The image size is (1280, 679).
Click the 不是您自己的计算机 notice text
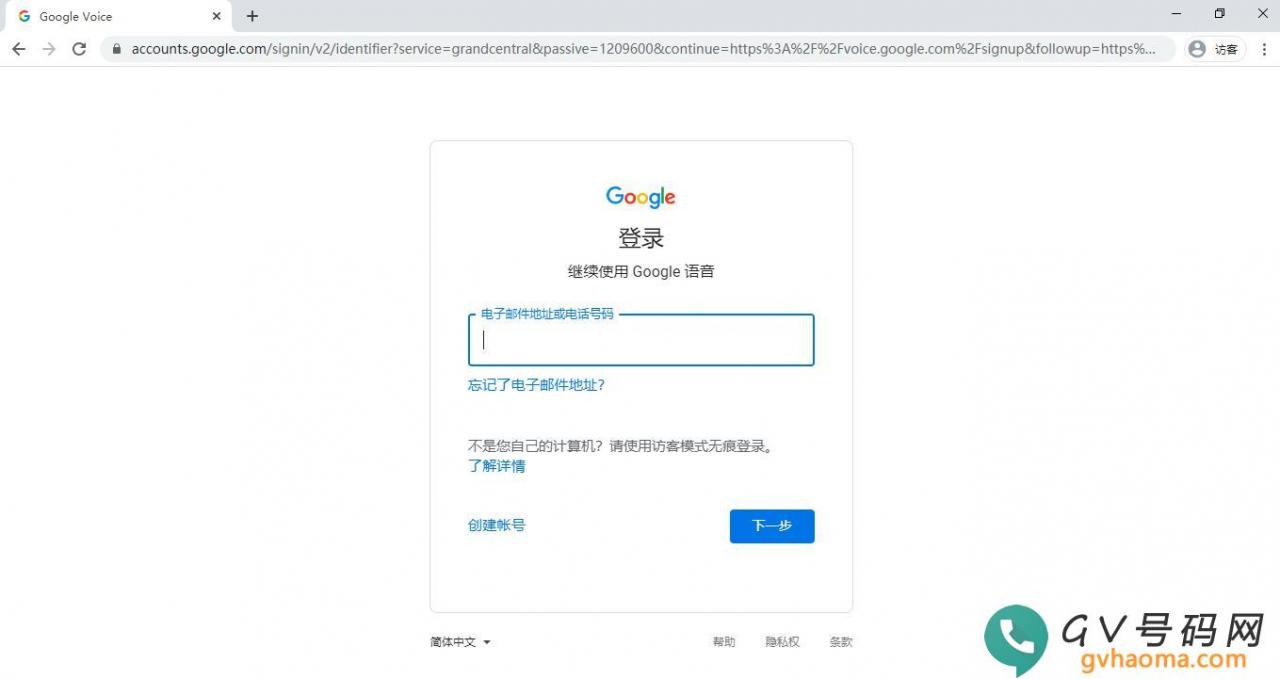[623, 446]
